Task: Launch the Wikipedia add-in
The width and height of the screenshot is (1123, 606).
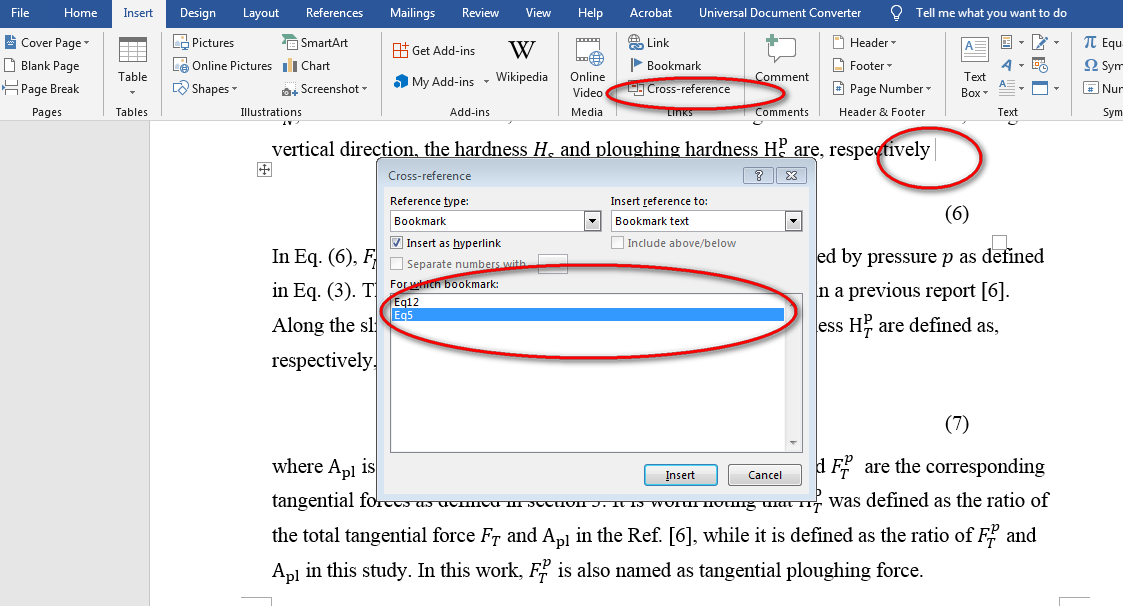Action: point(521,62)
